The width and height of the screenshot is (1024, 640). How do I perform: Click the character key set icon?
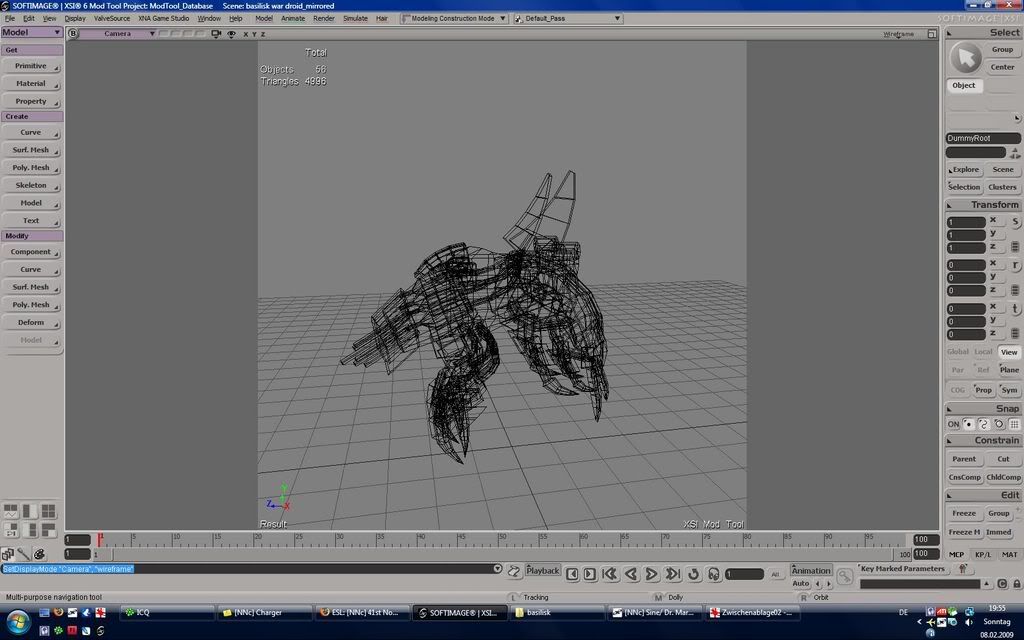tap(962, 569)
